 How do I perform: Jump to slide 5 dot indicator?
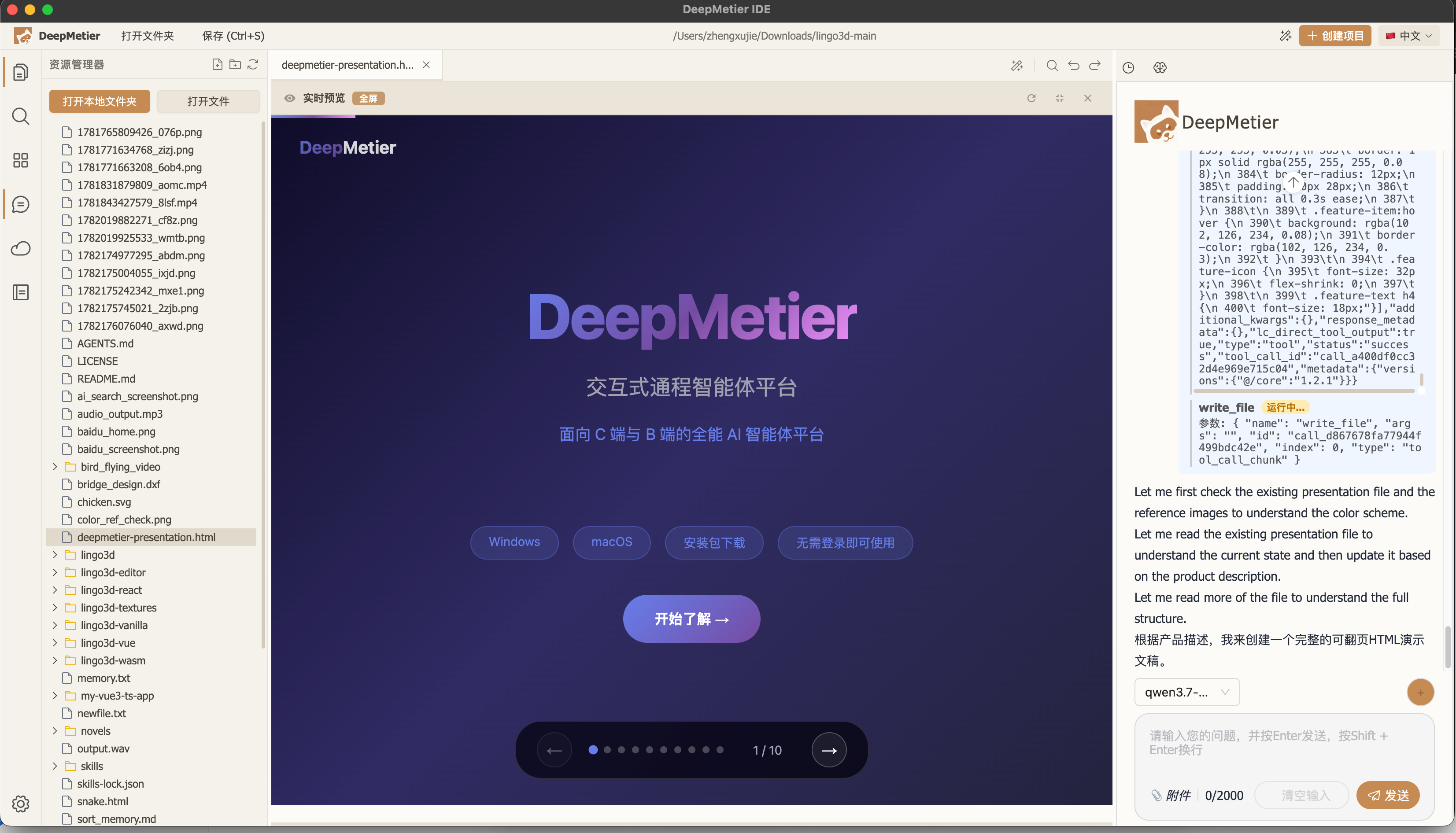point(649,749)
